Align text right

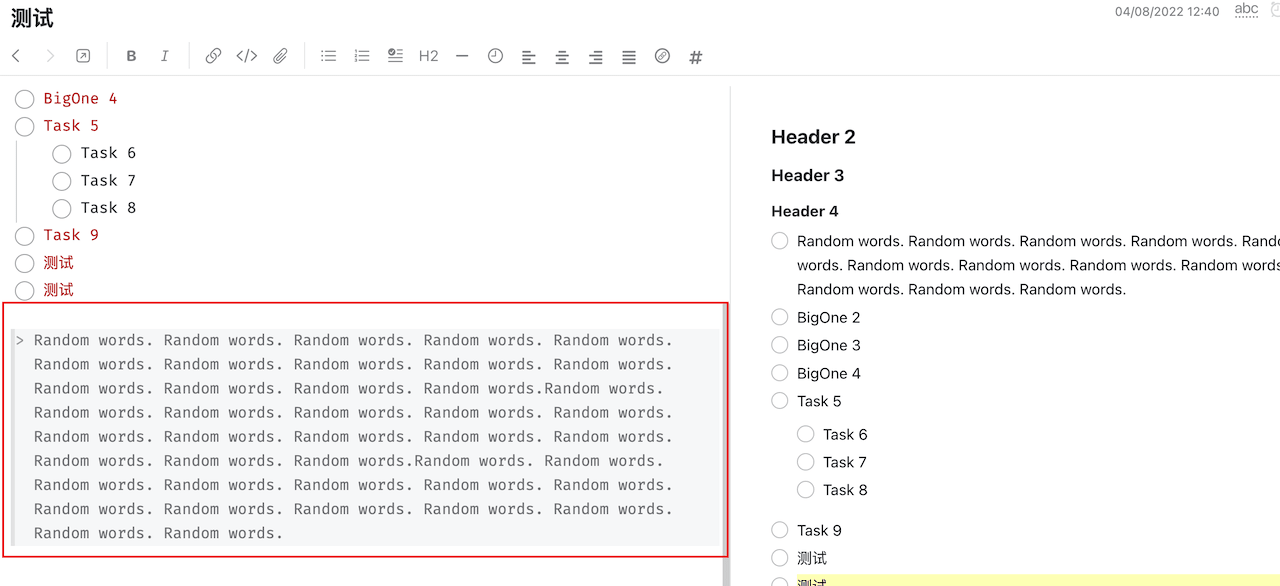(595, 57)
